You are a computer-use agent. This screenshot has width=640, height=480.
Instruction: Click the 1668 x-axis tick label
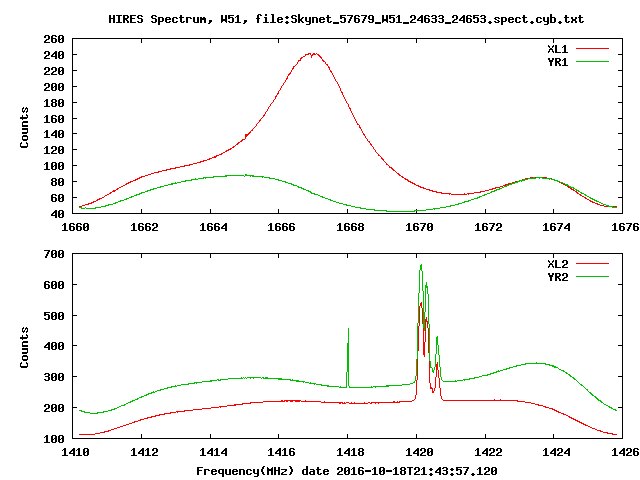click(x=350, y=227)
